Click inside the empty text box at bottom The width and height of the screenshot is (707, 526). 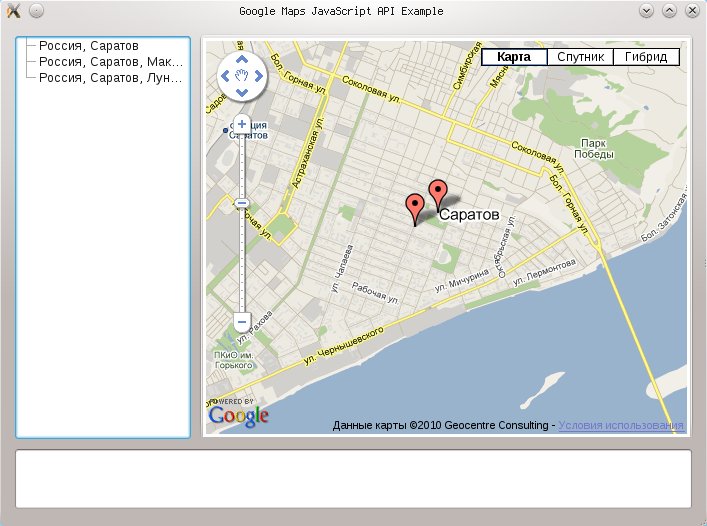[354, 479]
